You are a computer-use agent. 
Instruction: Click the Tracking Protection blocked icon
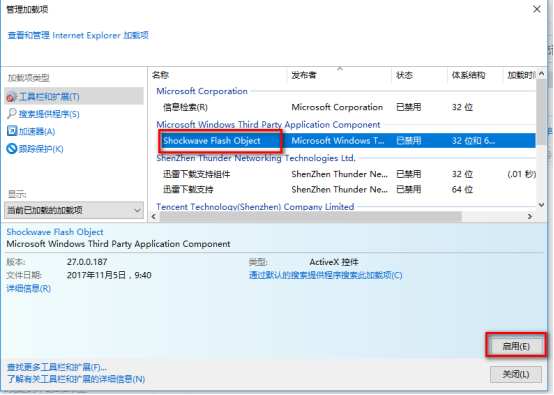(x=12, y=148)
